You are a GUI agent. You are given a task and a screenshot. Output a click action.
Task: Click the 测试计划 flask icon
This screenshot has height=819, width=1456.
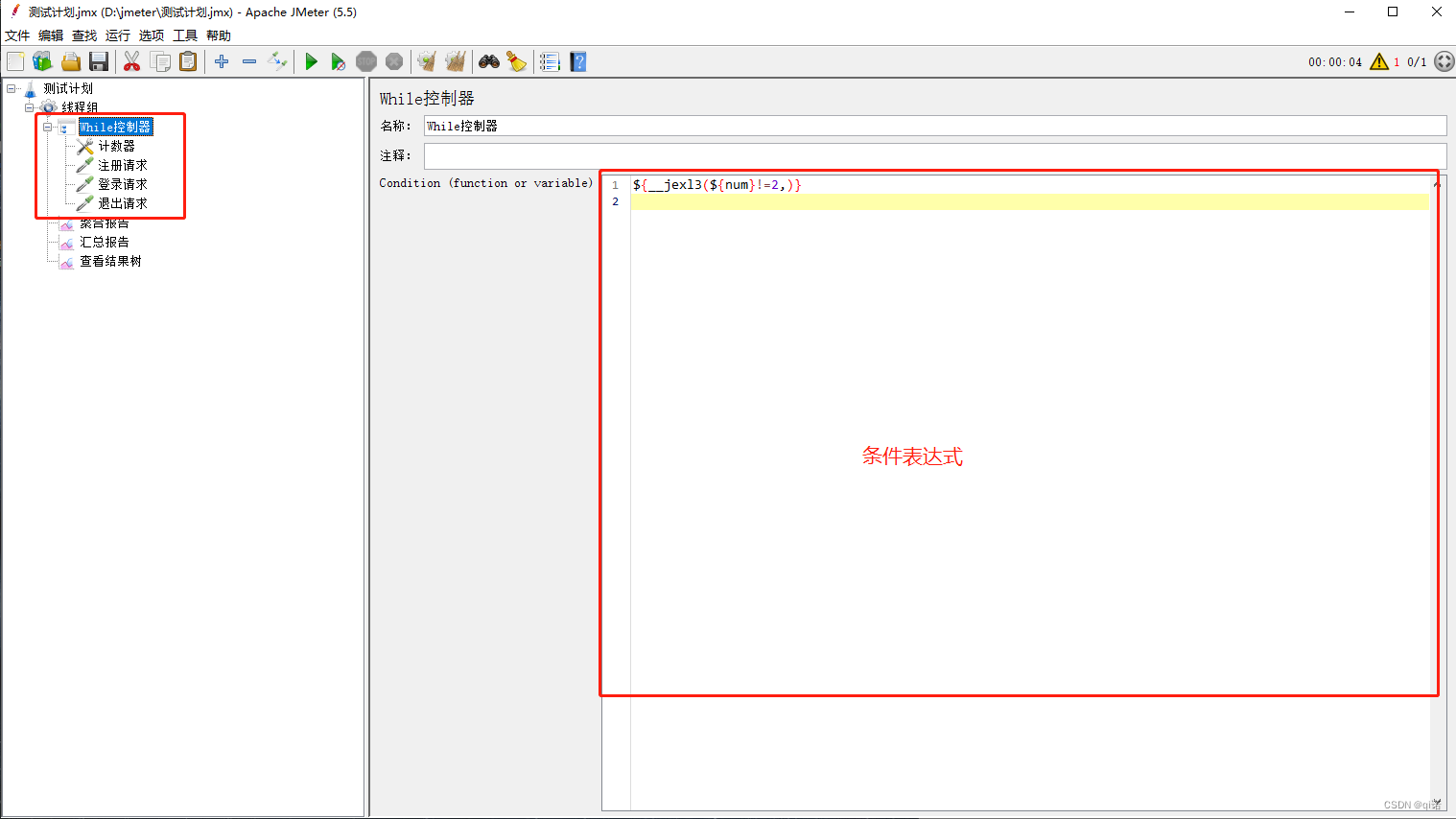click(30, 89)
